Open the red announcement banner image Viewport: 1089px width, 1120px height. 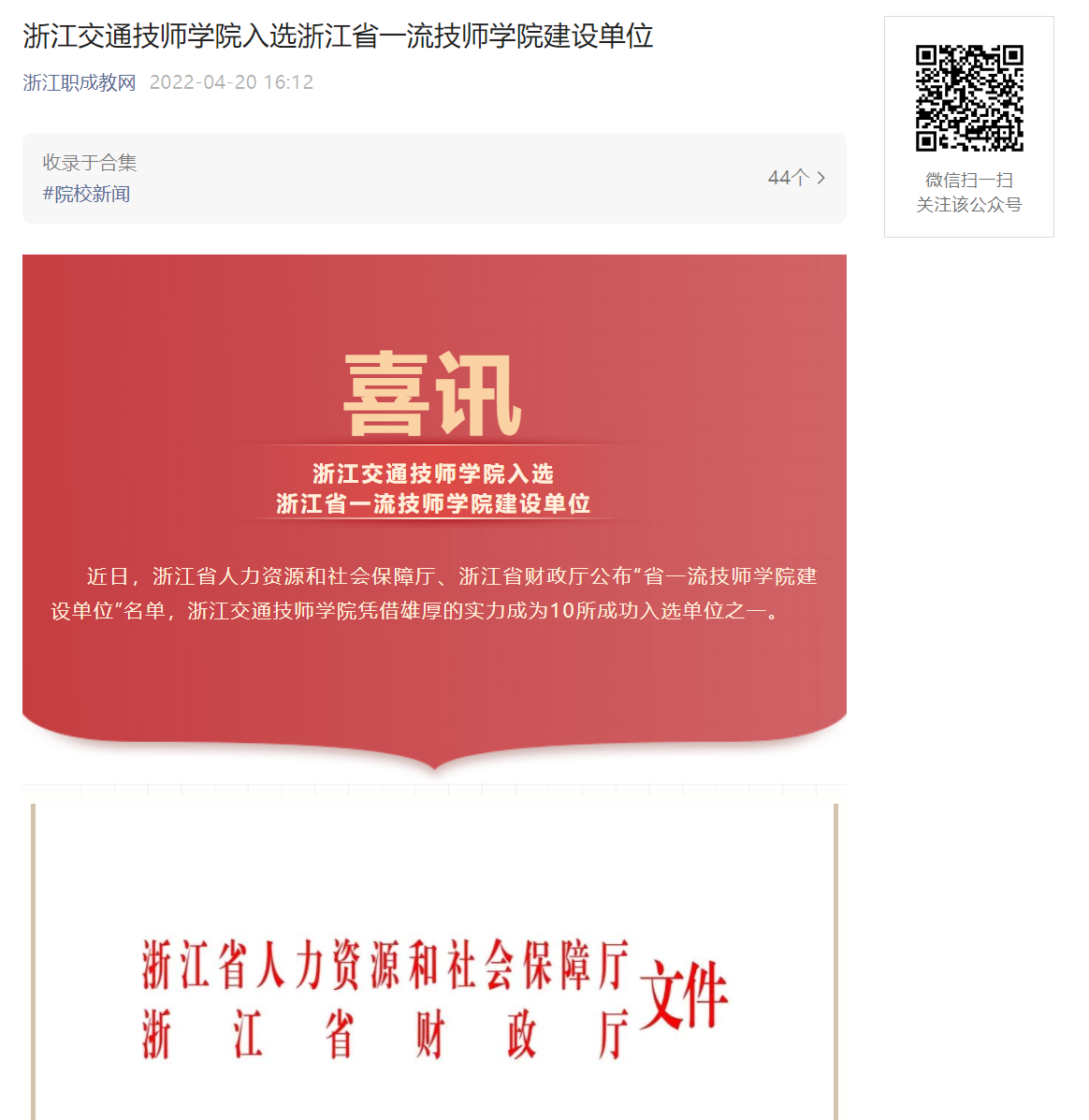[x=434, y=513]
